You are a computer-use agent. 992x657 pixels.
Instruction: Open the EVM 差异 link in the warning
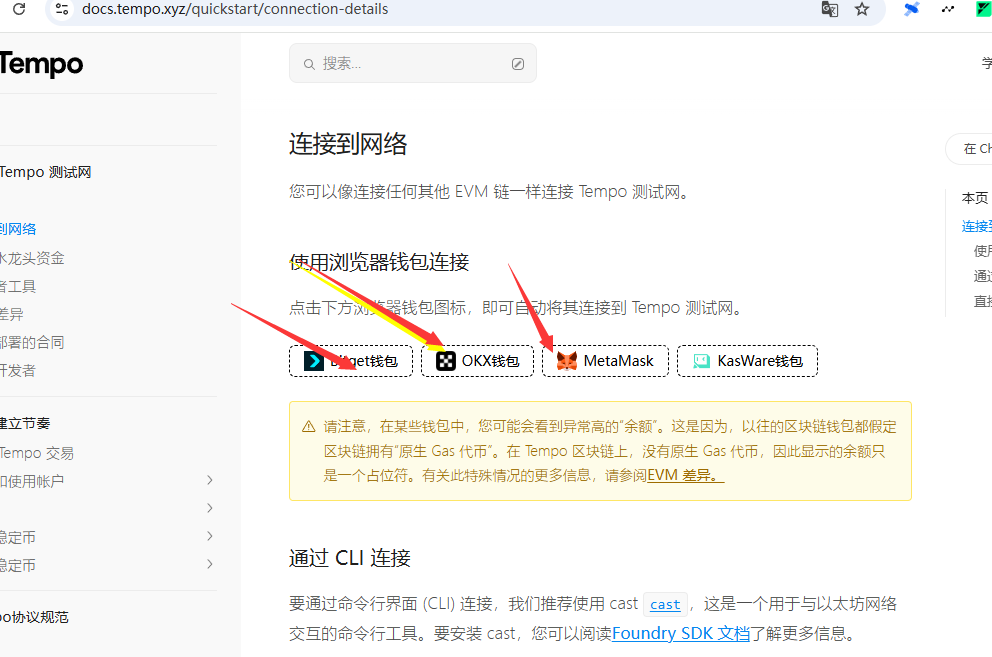coord(685,476)
